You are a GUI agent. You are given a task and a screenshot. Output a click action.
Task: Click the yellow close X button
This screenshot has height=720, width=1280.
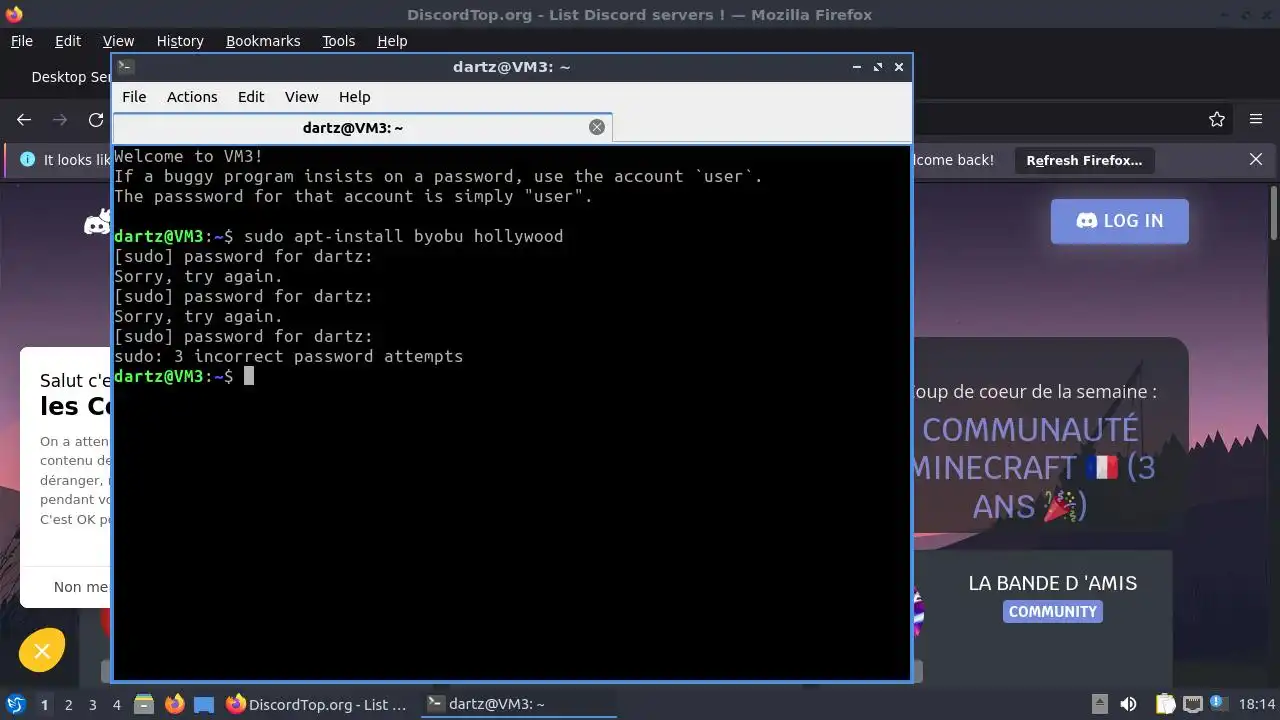pyautogui.click(x=42, y=652)
